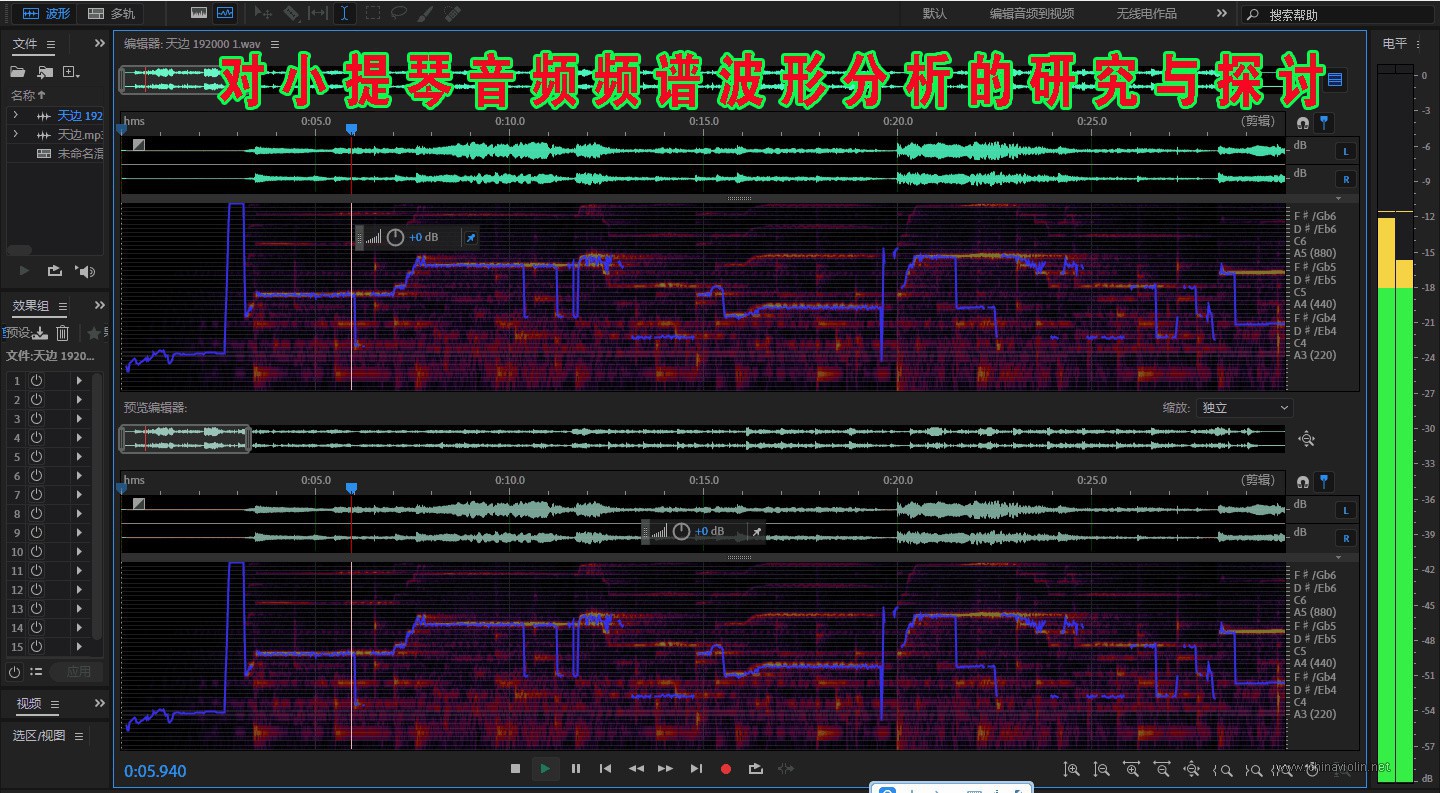Show the spectral frequency display icon
The height and width of the screenshot is (793, 1440).
[199, 14]
